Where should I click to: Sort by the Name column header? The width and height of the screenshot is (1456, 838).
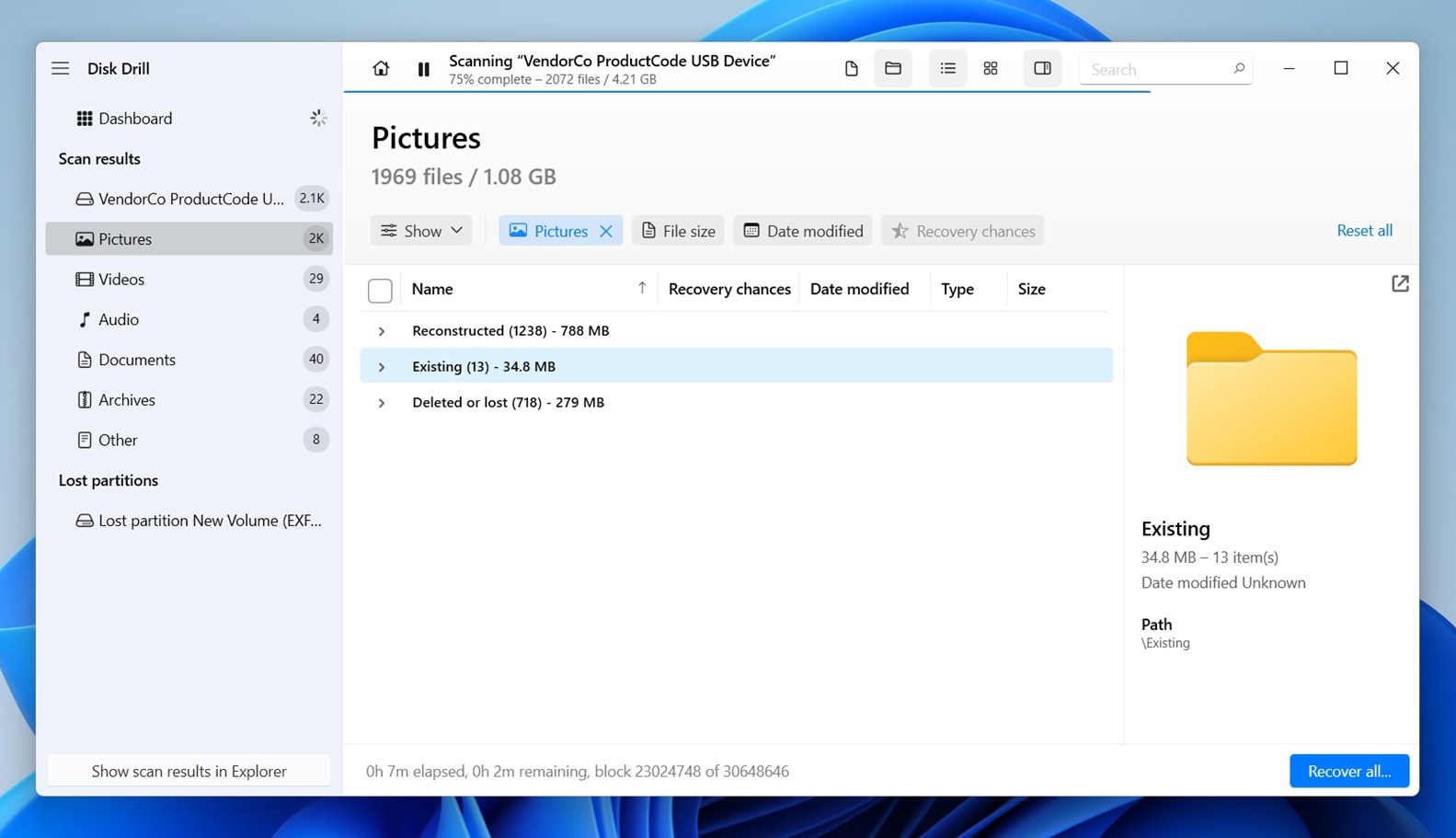coord(432,289)
